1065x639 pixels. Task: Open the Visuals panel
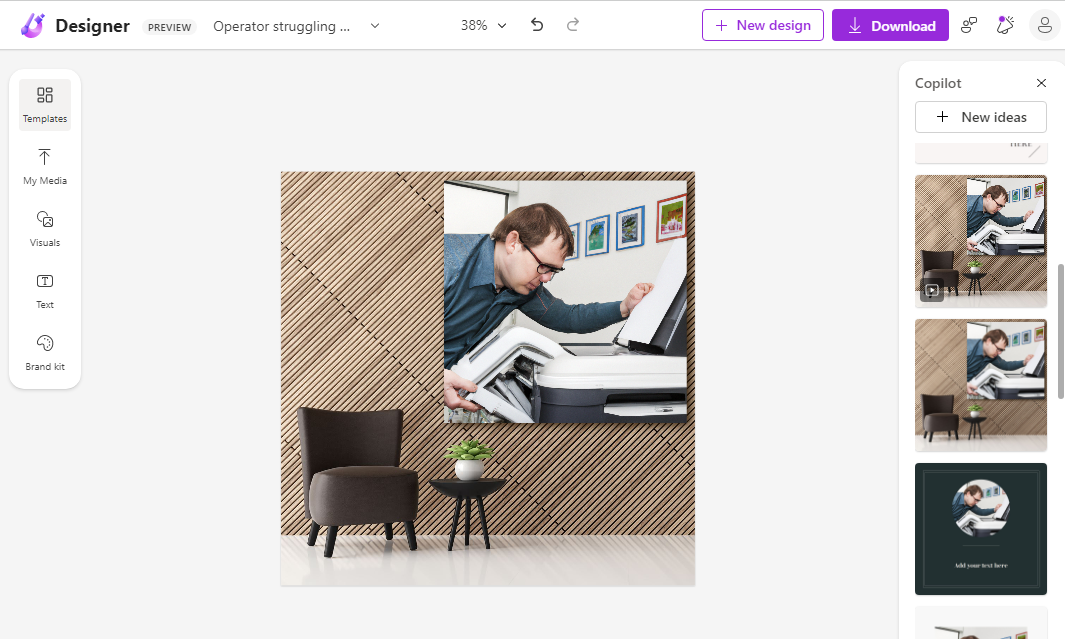click(x=45, y=229)
